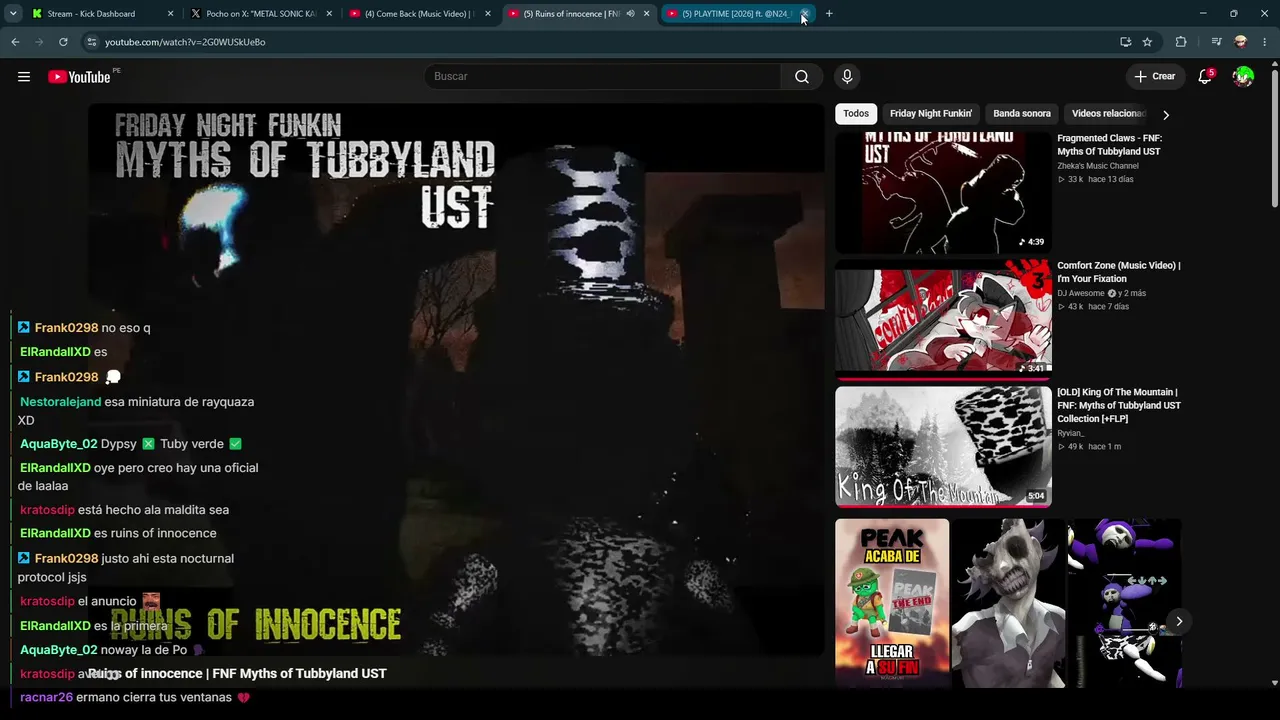The image size is (1280, 720).
Task: Click chat message 'noway la de Po'
Action: (144, 650)
